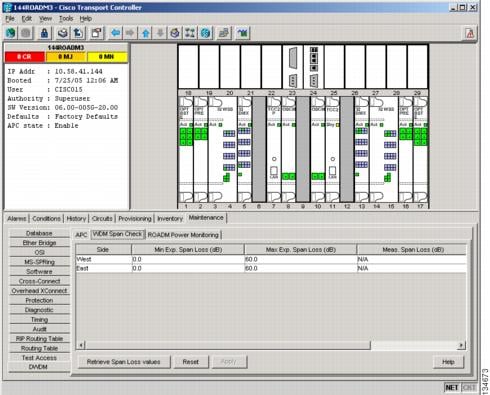The height and width of the screenshot is (395, 490).
Task: Open the Protection side tab
Action: pyautogui.click(x=39, y=300)
